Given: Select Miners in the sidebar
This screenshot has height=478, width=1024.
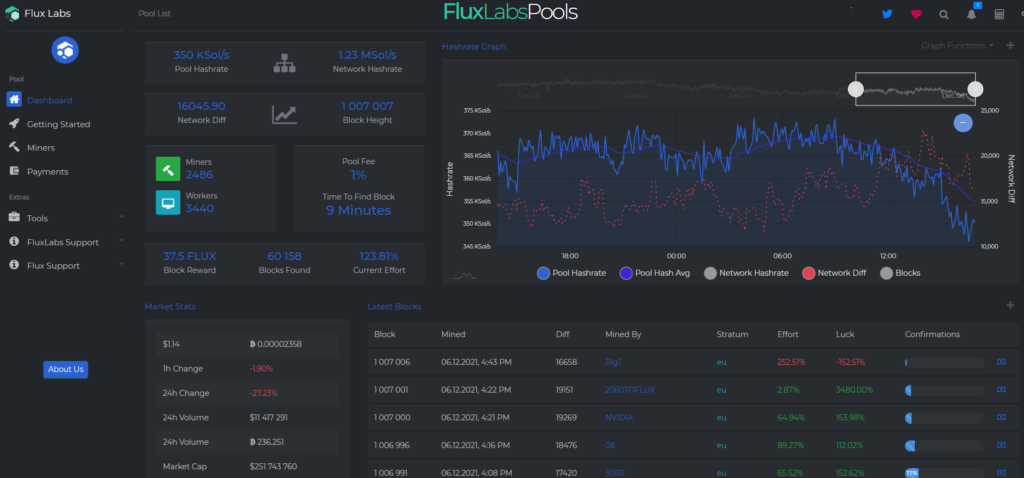Looking at the screenshot, I should point(40,148).
